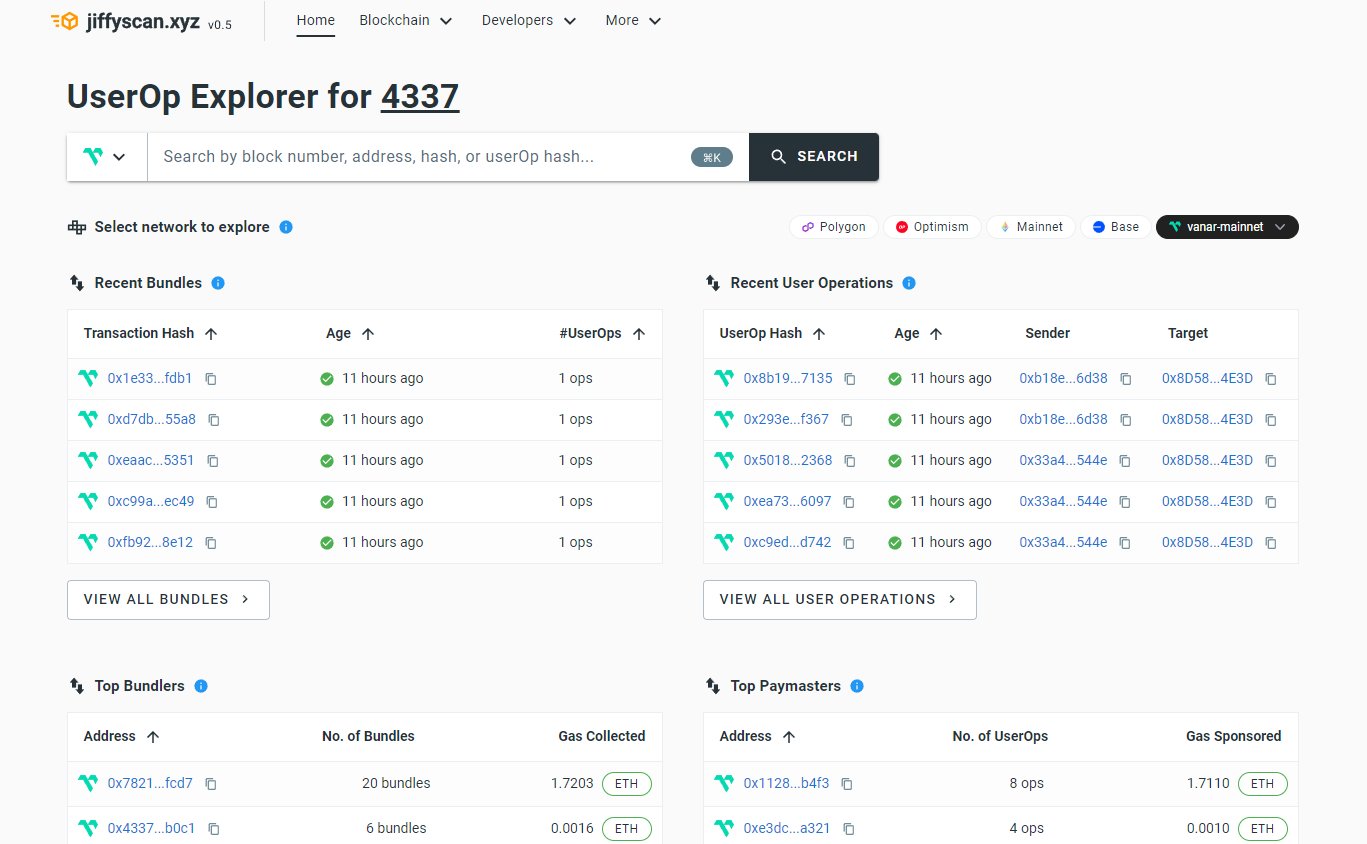Go to the Home tab
This screenshot has width=1367, height=844.
click(316, 20)
